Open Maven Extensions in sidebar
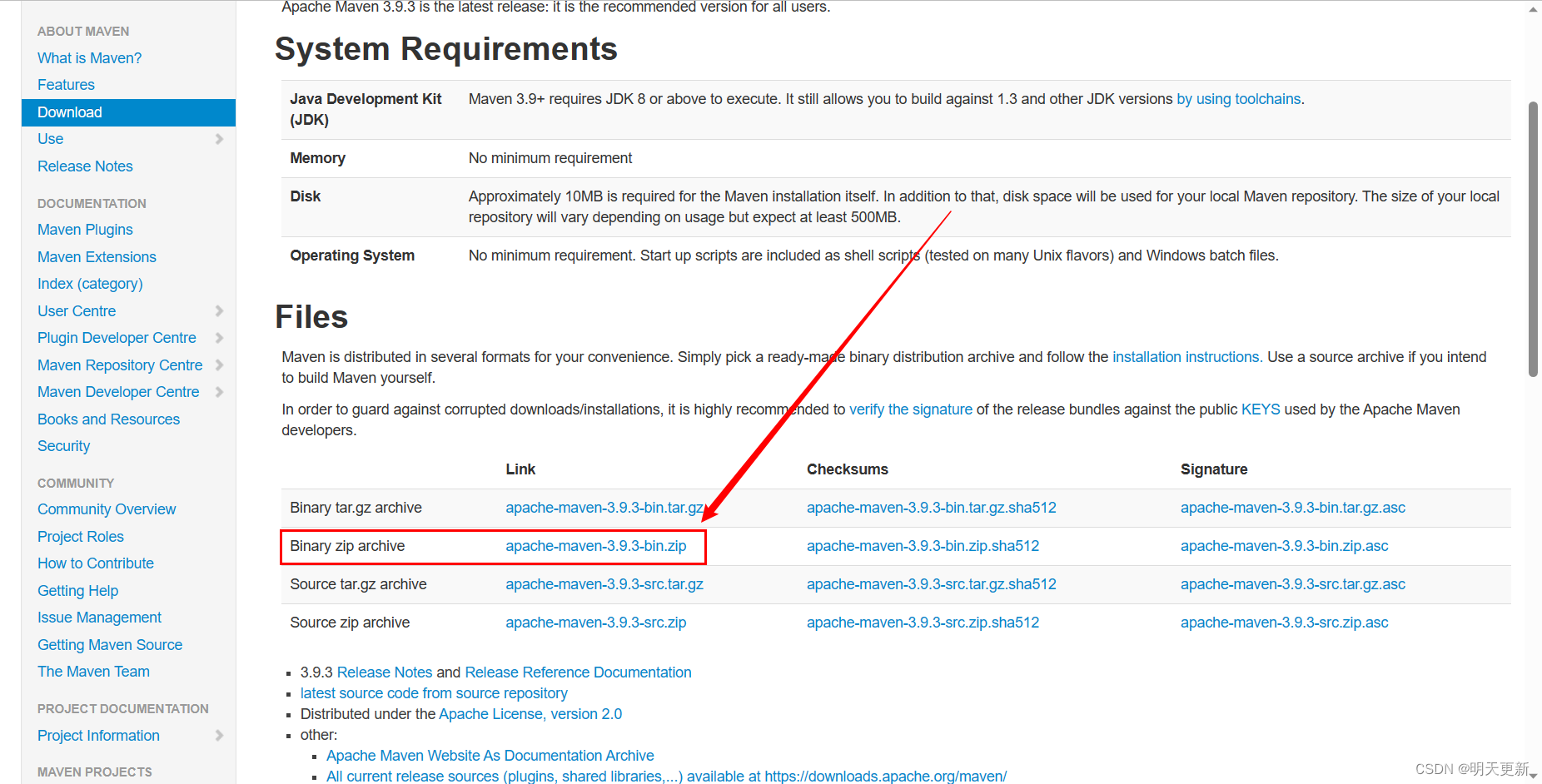This screenshot has width=1542, height=784. [97, 257]
